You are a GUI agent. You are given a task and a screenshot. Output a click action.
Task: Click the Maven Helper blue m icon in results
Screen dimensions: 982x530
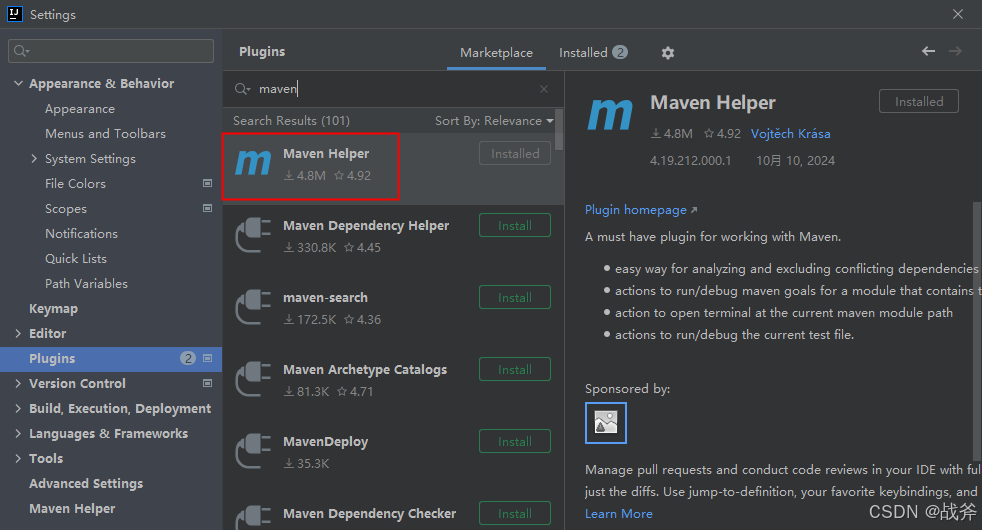pyautogui.click(x=253, y=164)
